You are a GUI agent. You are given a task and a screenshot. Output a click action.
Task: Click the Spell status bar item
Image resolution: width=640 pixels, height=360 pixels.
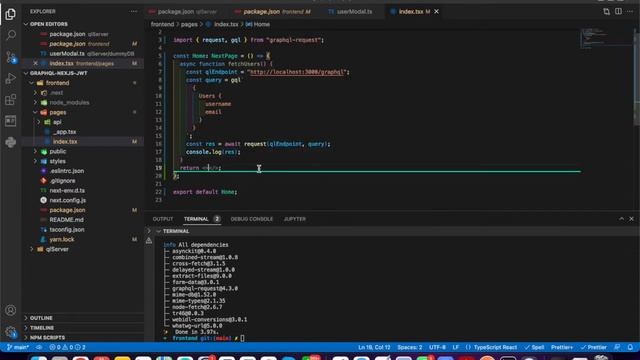click(x=534, y=347)
